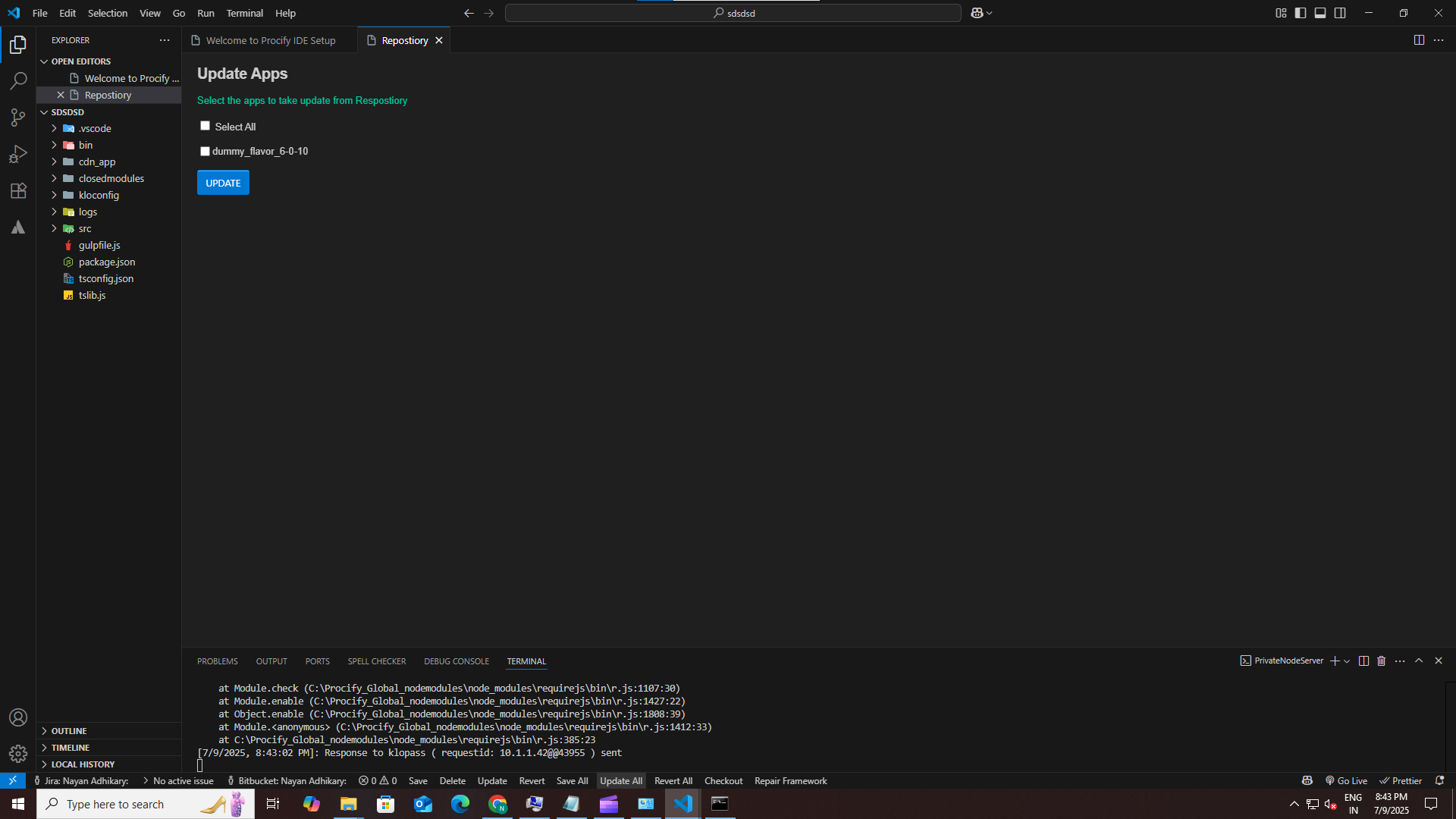
Task: Expand the .vscode folder
Action: pyautogui.click(x=54, y=128)
